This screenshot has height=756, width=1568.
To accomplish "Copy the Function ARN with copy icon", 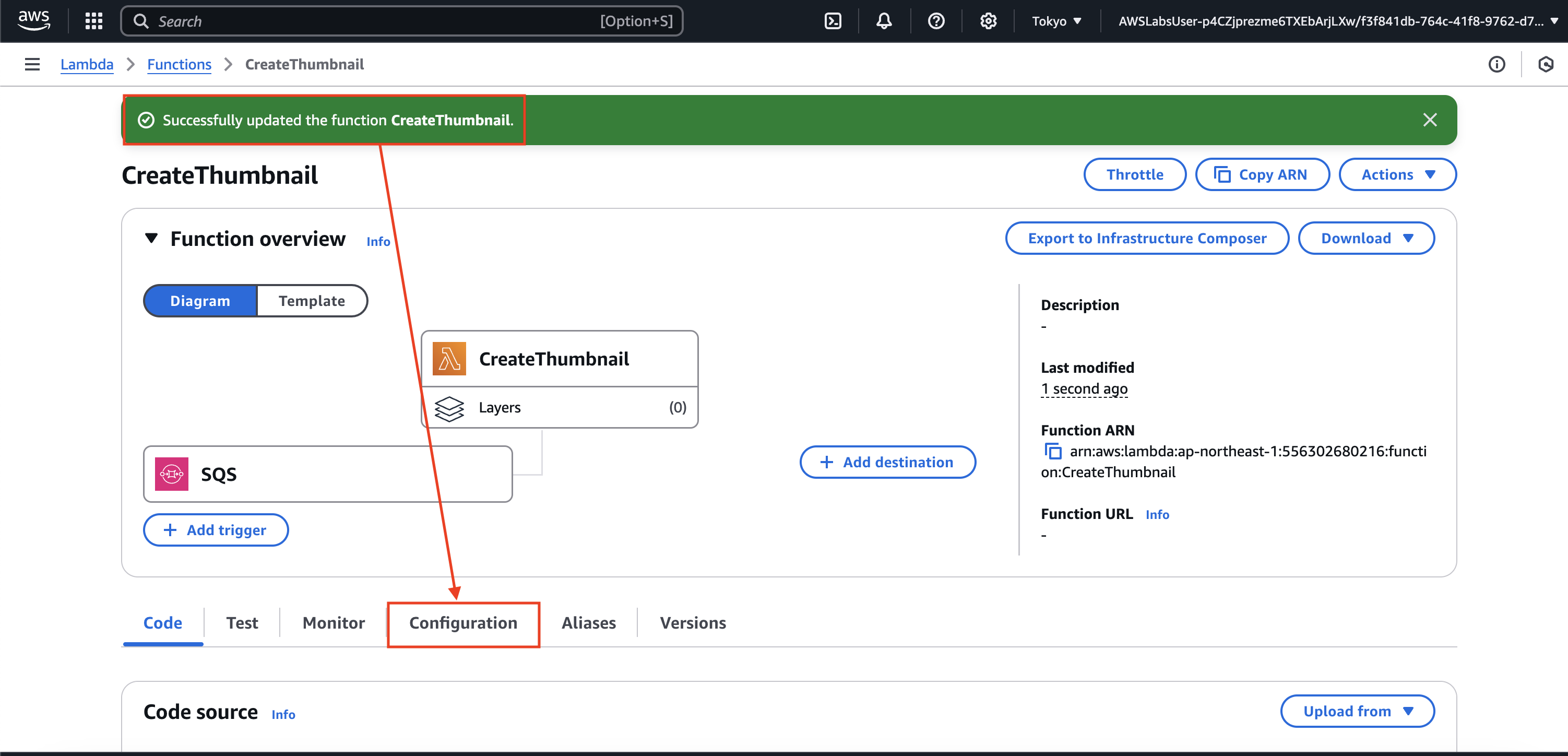I will (x=1053, y=451).
